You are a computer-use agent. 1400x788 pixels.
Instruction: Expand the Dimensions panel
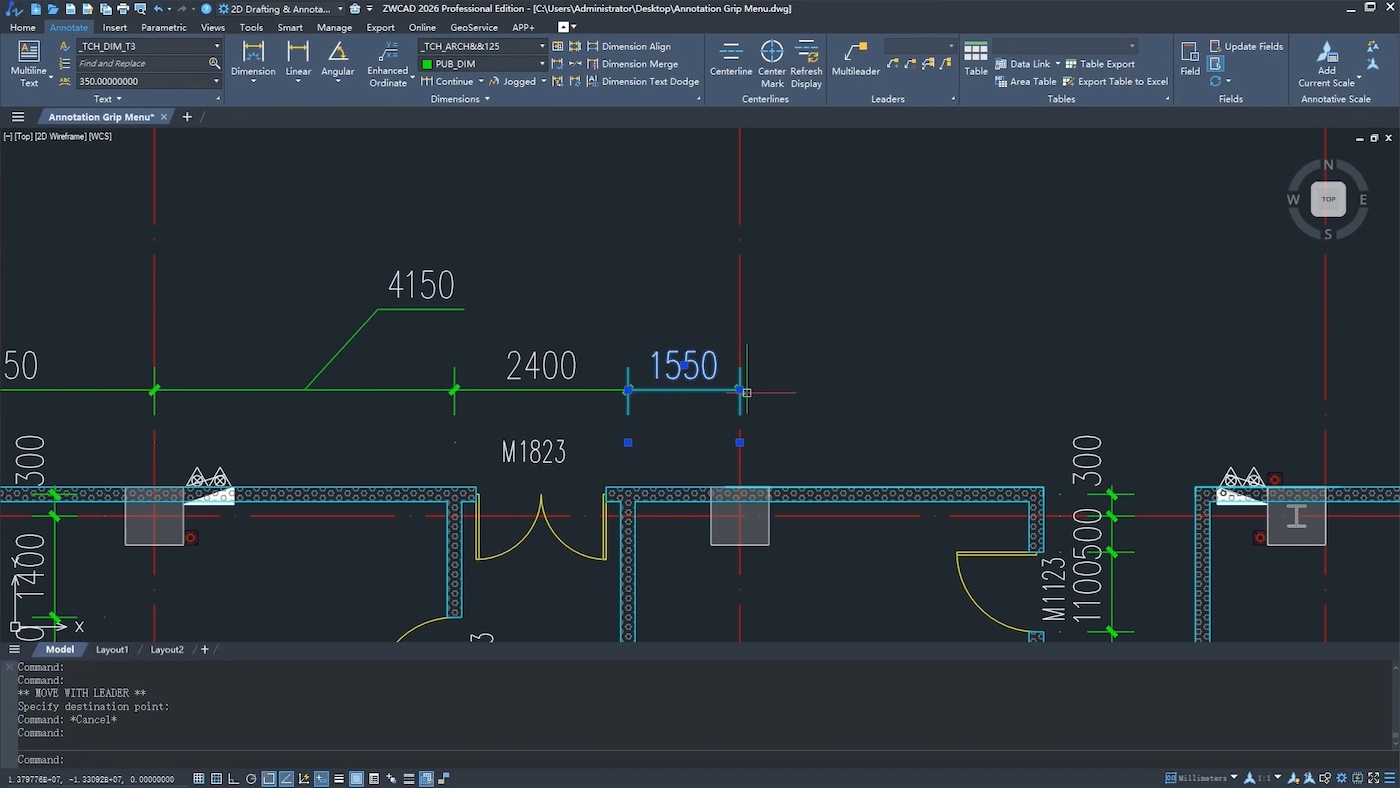click(x=460, y=99)
